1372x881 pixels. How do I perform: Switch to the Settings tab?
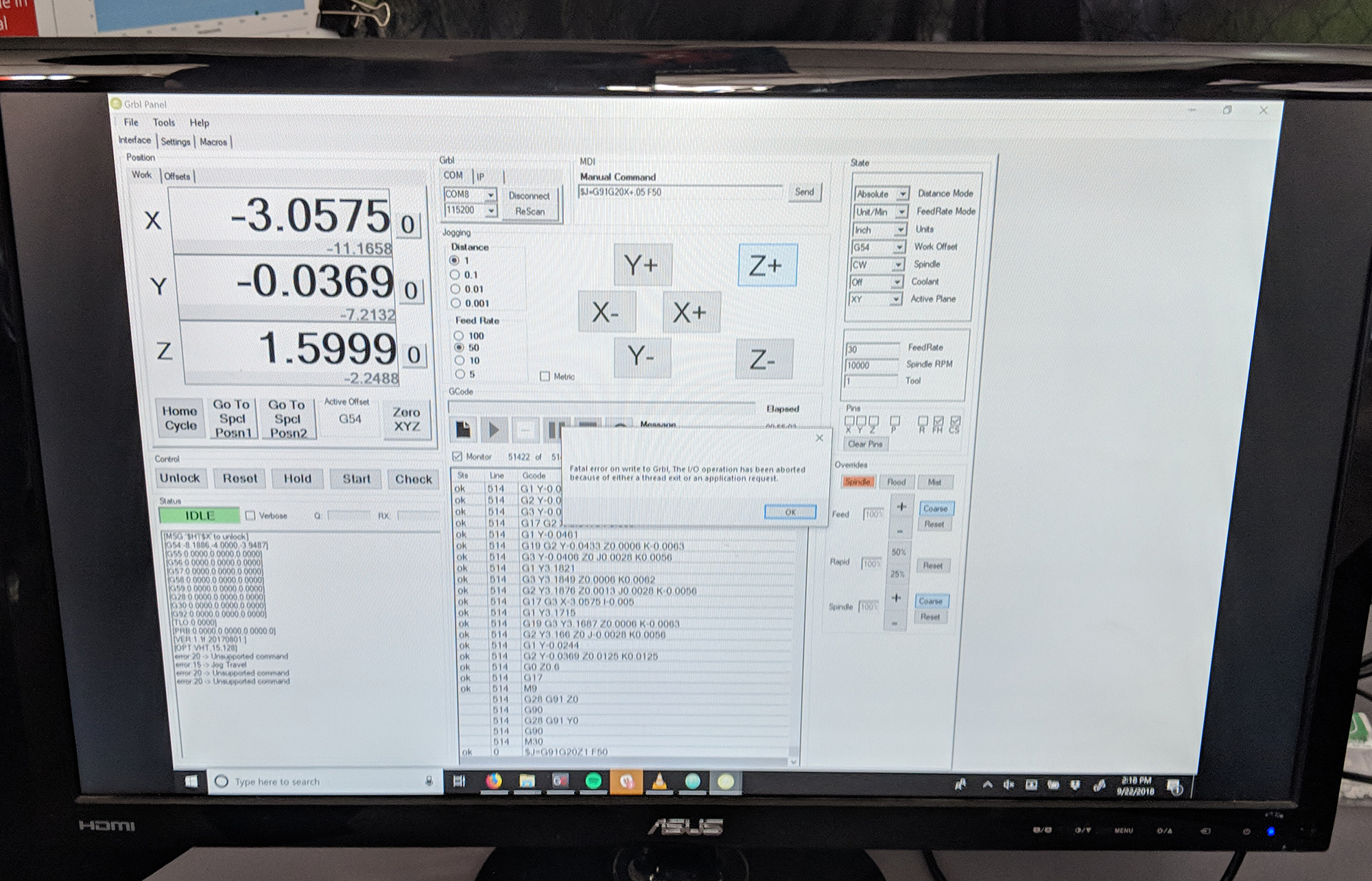[x=176, y=141]
